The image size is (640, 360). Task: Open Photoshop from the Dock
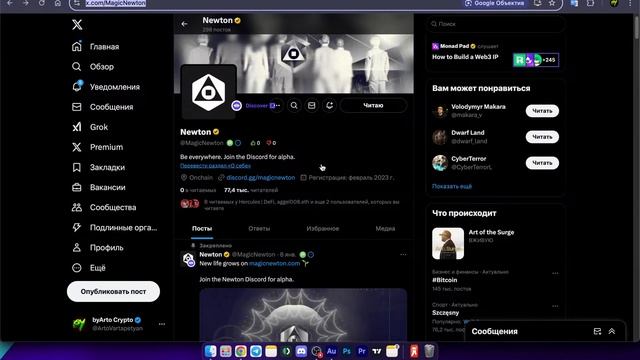tap(347, 351)
